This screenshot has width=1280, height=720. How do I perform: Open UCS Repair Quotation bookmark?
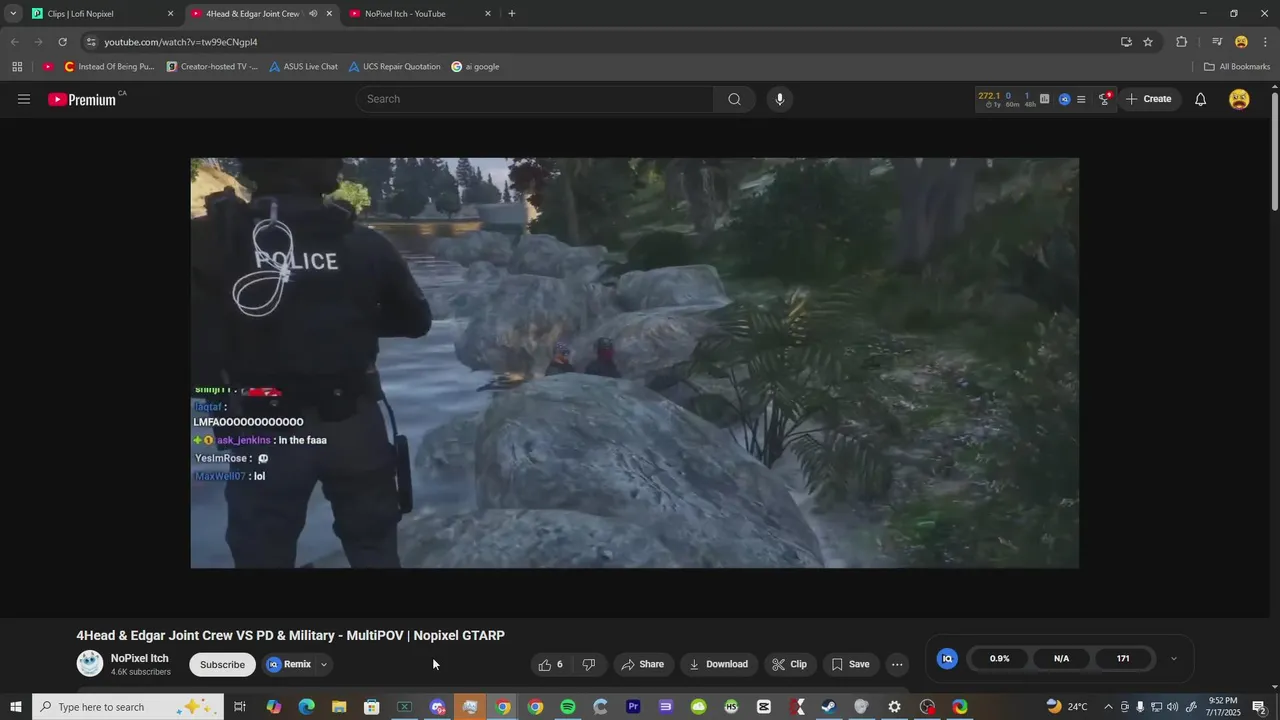tap(395, 67)
